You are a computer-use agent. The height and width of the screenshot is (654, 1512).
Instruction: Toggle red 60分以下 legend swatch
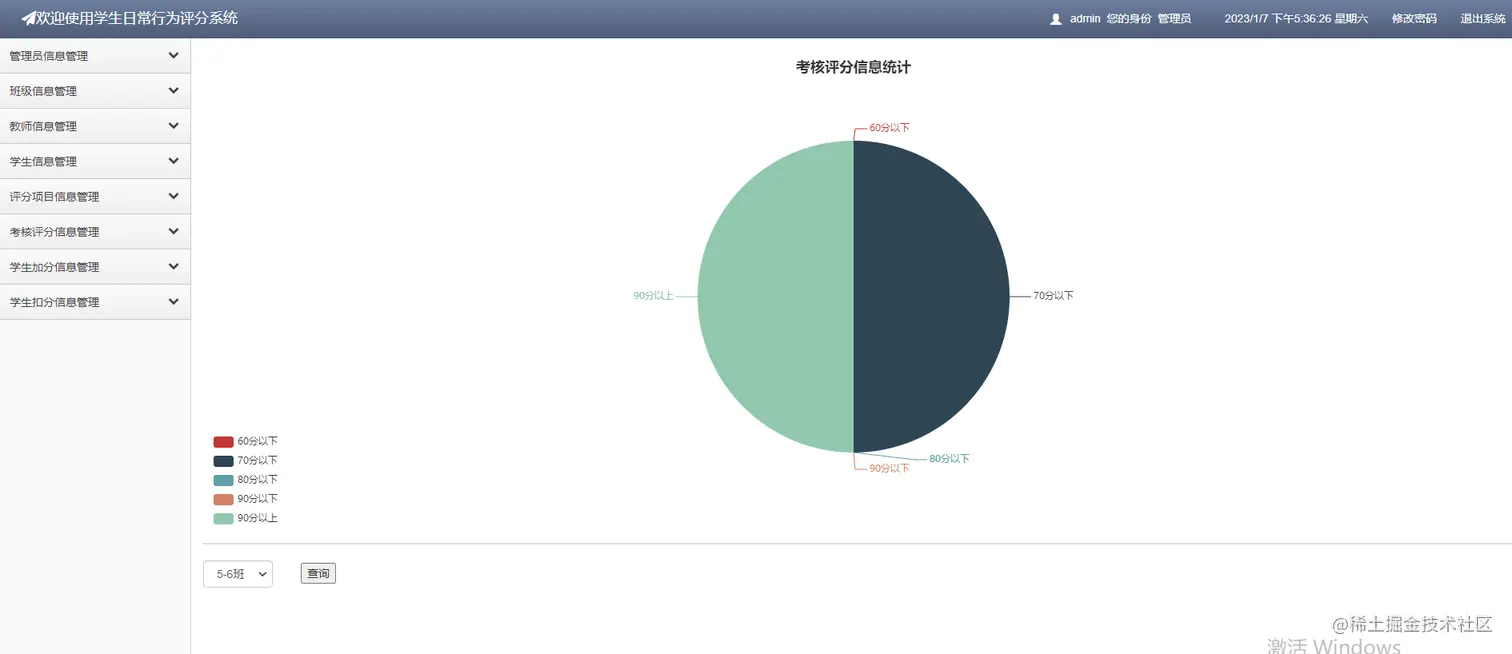click(223, 442)
